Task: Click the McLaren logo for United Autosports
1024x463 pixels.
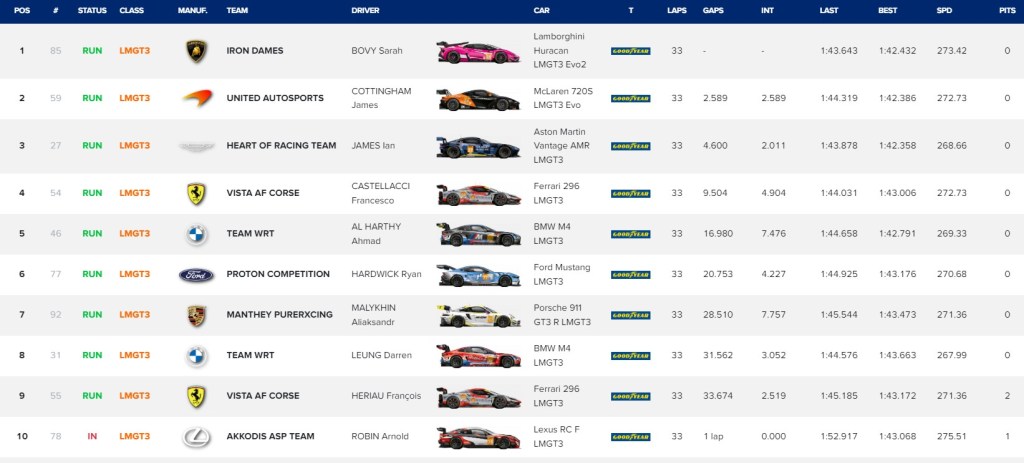Action: 197,98
